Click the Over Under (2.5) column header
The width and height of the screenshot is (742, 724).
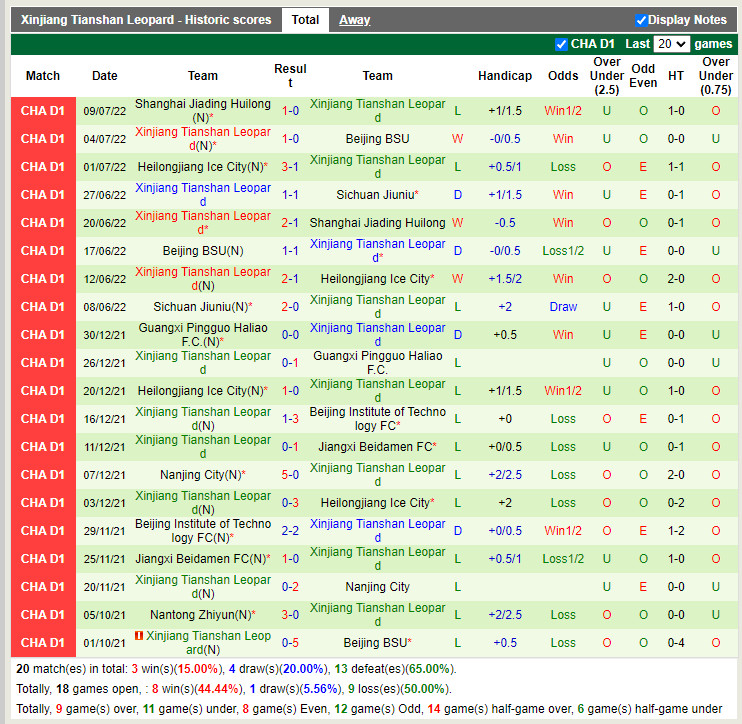[607, 76]
